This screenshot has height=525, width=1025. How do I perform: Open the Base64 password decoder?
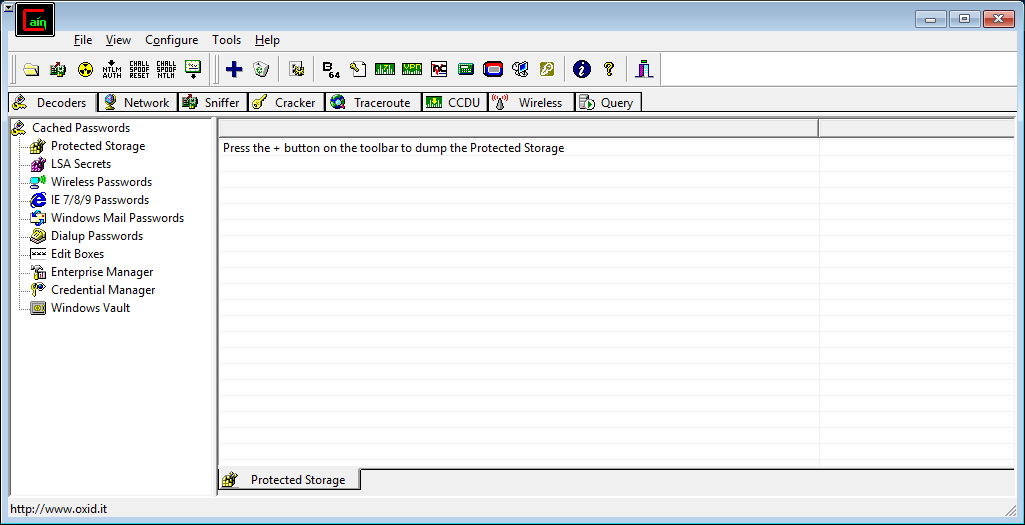(x=331, y=69)
